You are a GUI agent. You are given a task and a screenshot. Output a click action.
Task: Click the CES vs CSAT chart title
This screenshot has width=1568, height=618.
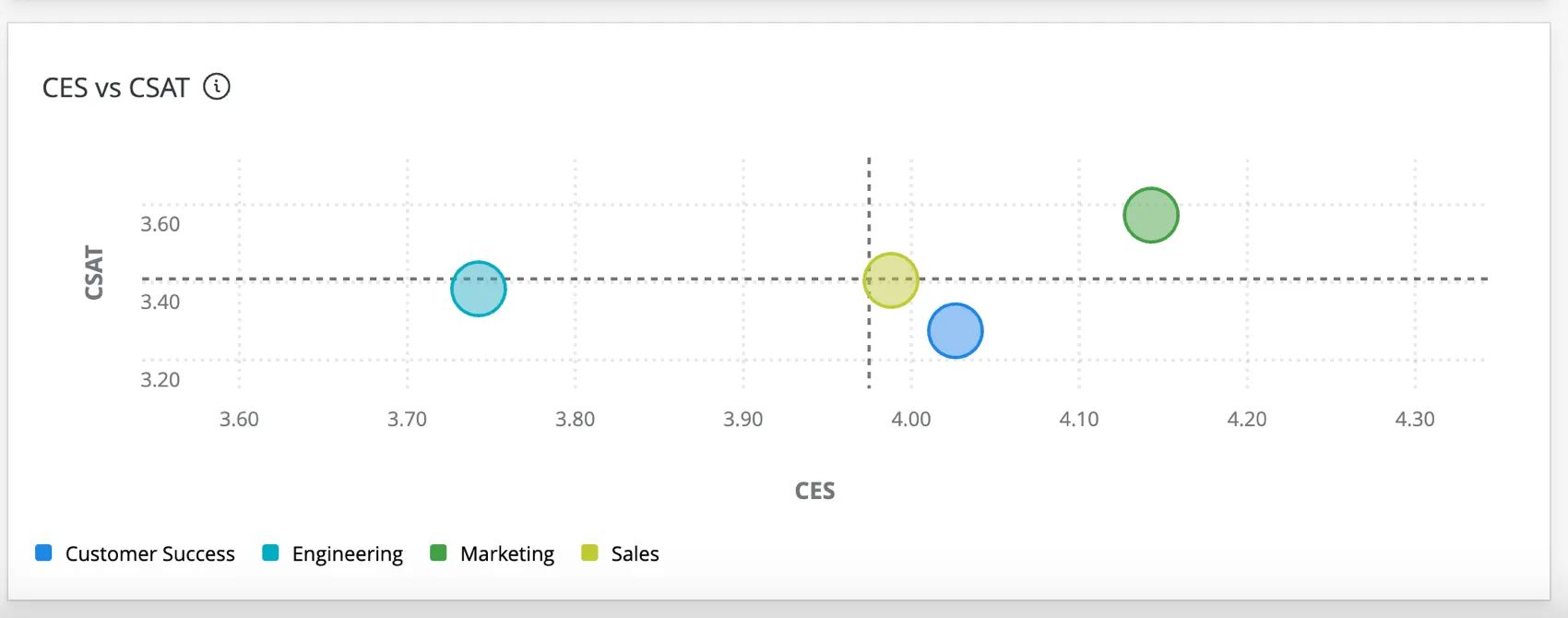[115, 88]
